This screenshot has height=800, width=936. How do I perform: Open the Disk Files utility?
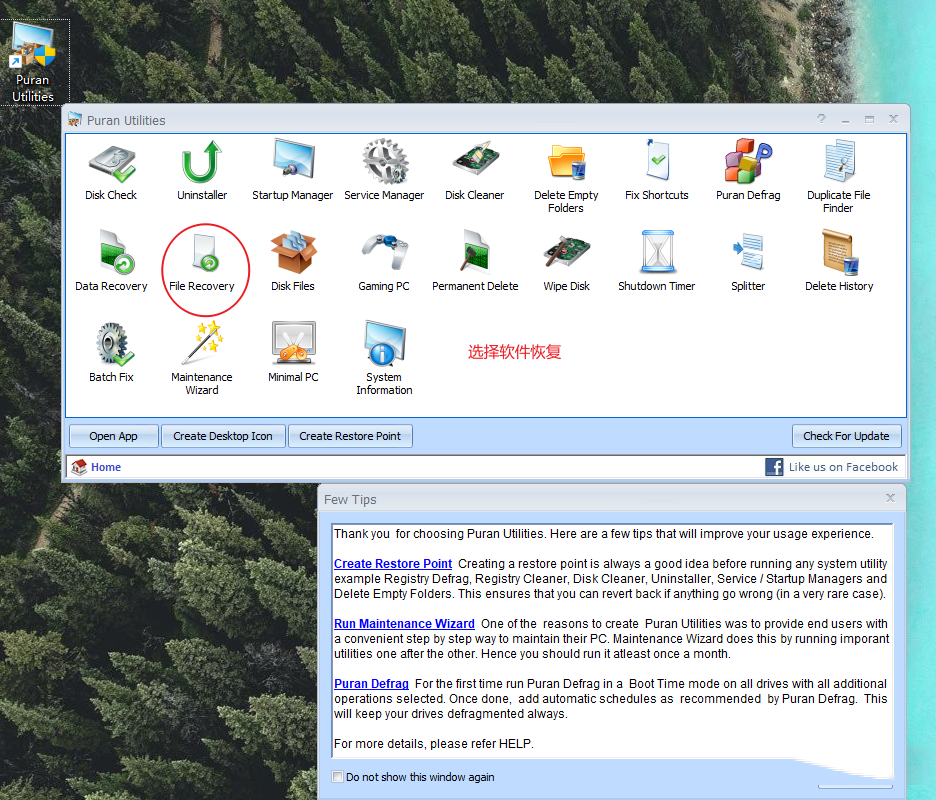tap(292, 261)
